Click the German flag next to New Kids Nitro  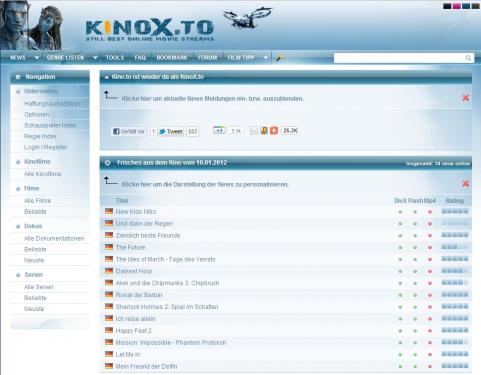tap(109, 211)
